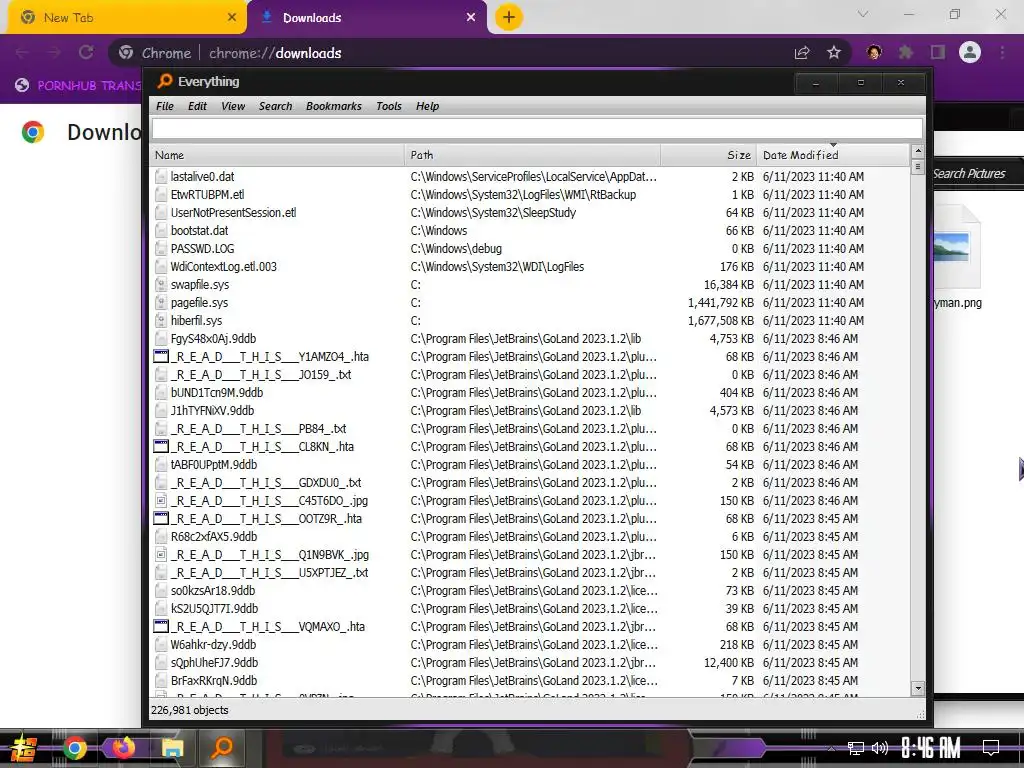Reload the Chrome page
Image resolution: width=1024 pixels, height=768 pixels.
tap(86, 52)
